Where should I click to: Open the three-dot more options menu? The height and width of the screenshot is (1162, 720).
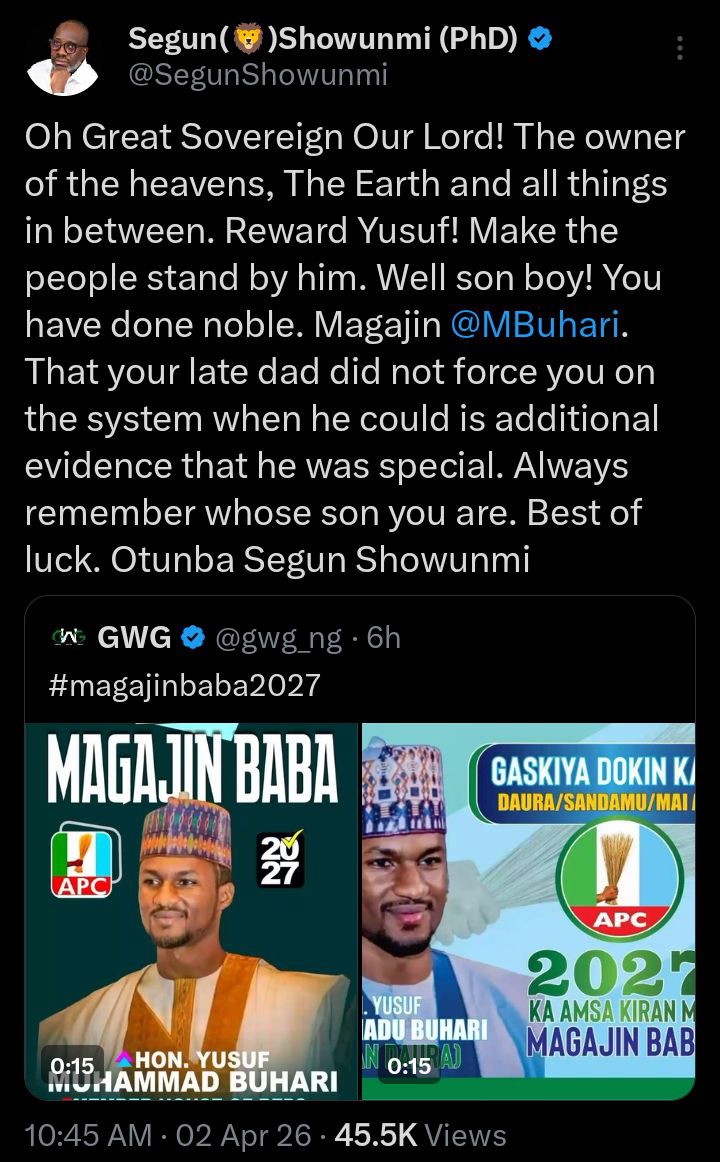tap(680, 48)
